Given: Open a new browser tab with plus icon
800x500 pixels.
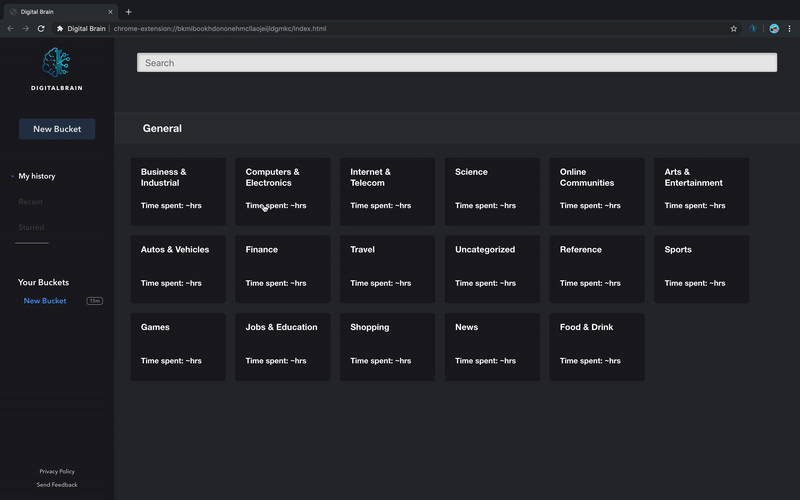Looking at the screenshot, I should pyautogui.click(x=129, y=12).
